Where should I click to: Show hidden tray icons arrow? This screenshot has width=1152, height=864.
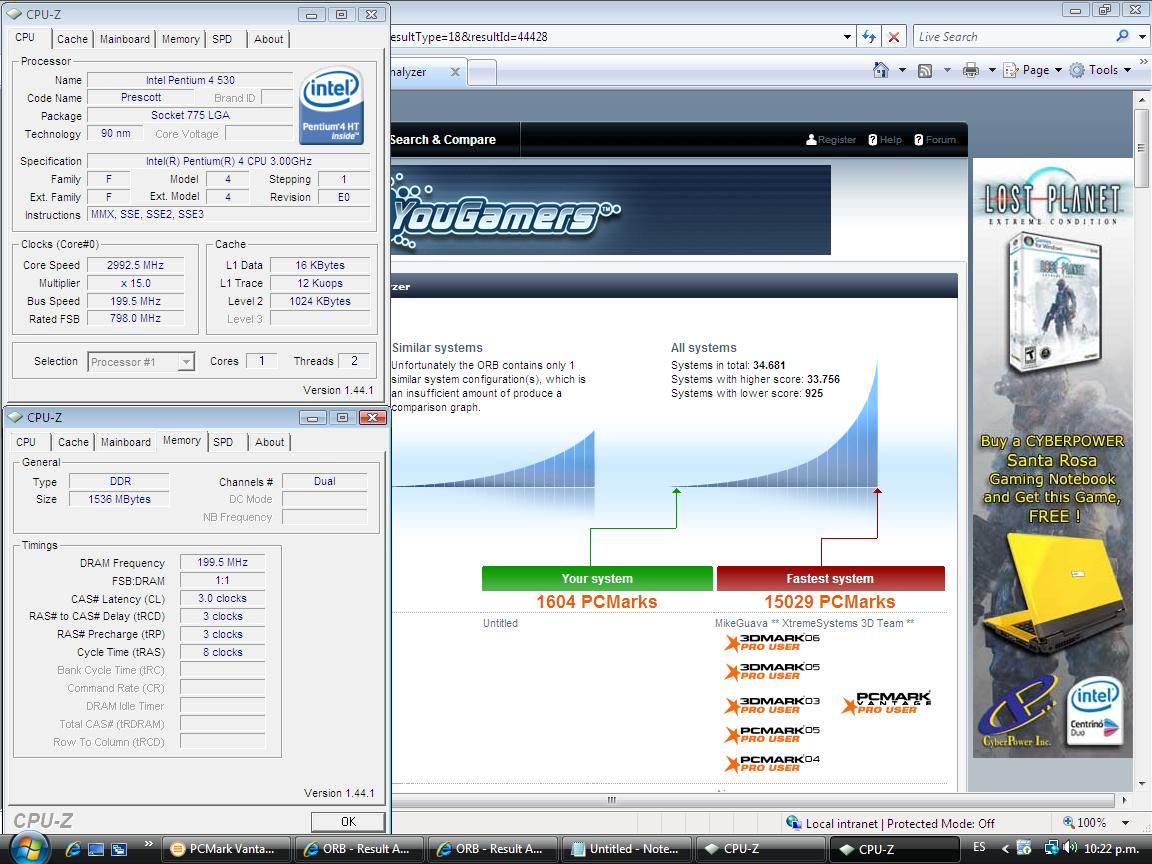(1004, 849)
